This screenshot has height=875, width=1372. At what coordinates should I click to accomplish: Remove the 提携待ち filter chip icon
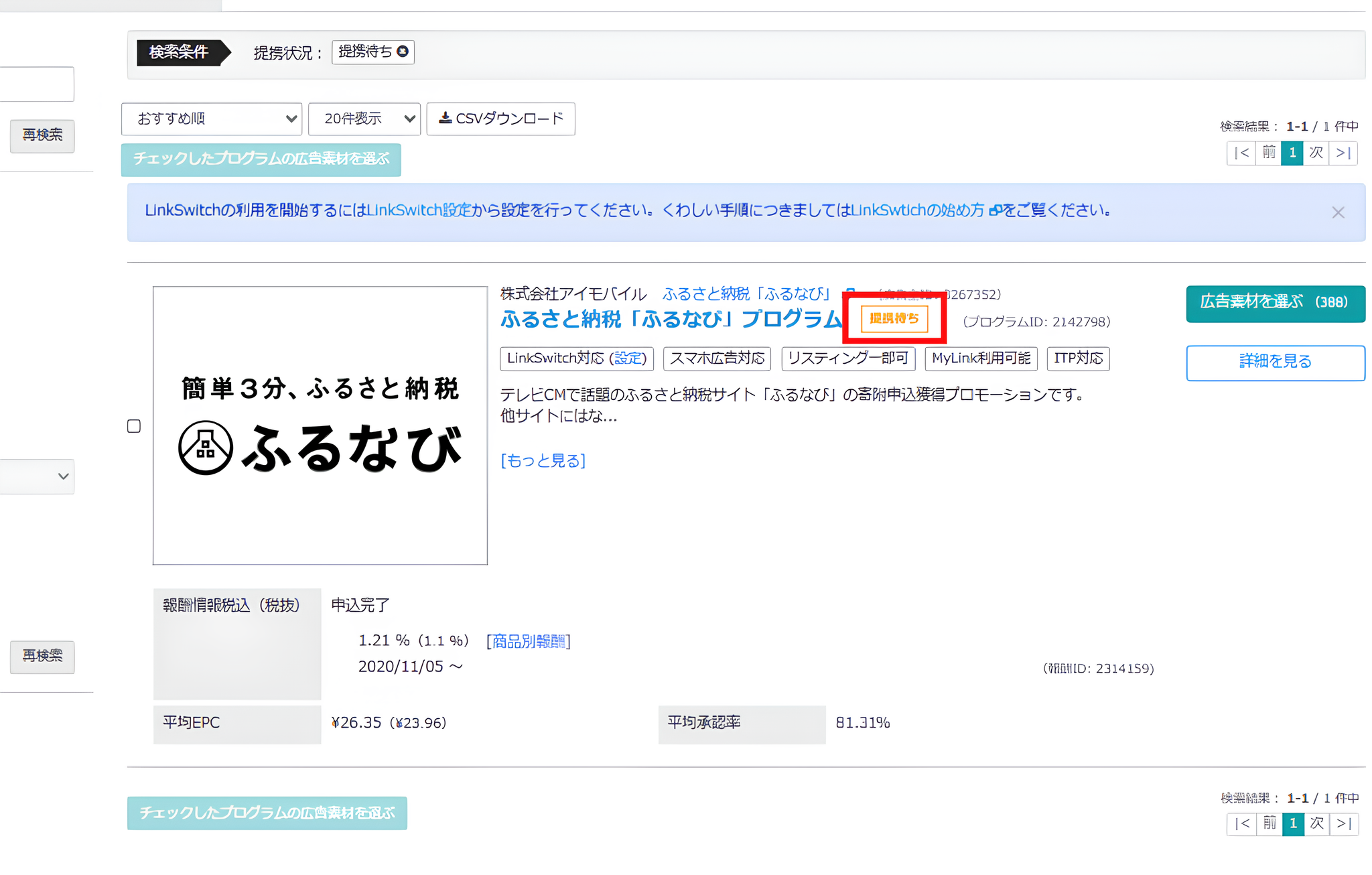403,51
